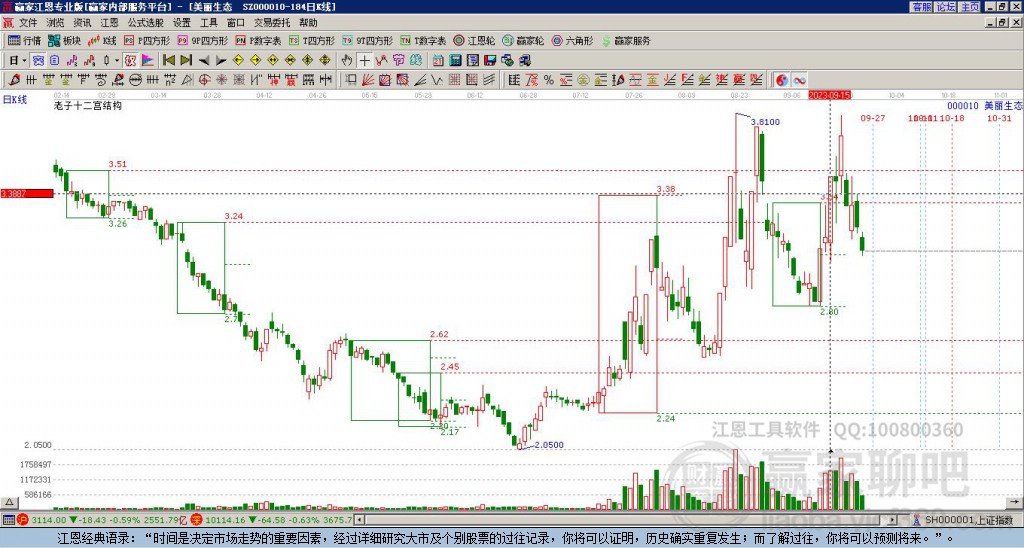Image resolution: width=1024 pixels, height=548 pixels.
Task: Open the 行情 quotes view
Action: 24,40
